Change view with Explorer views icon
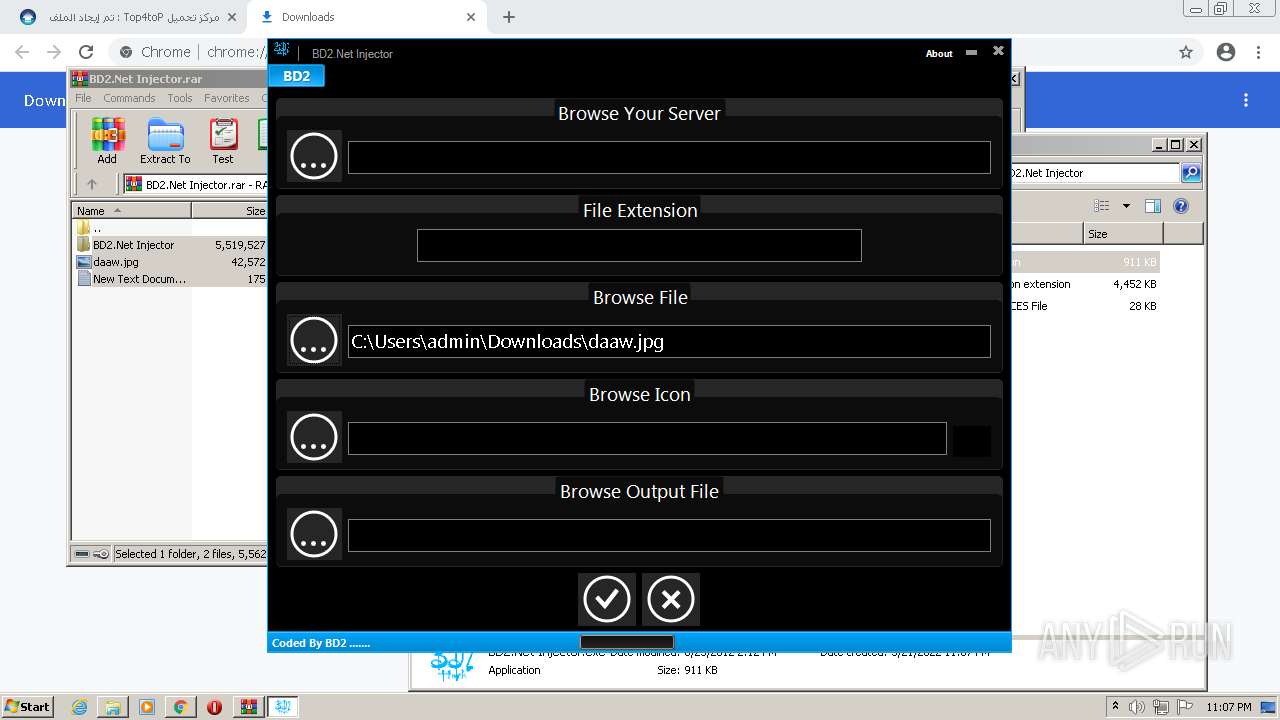 click(1102, 206)
